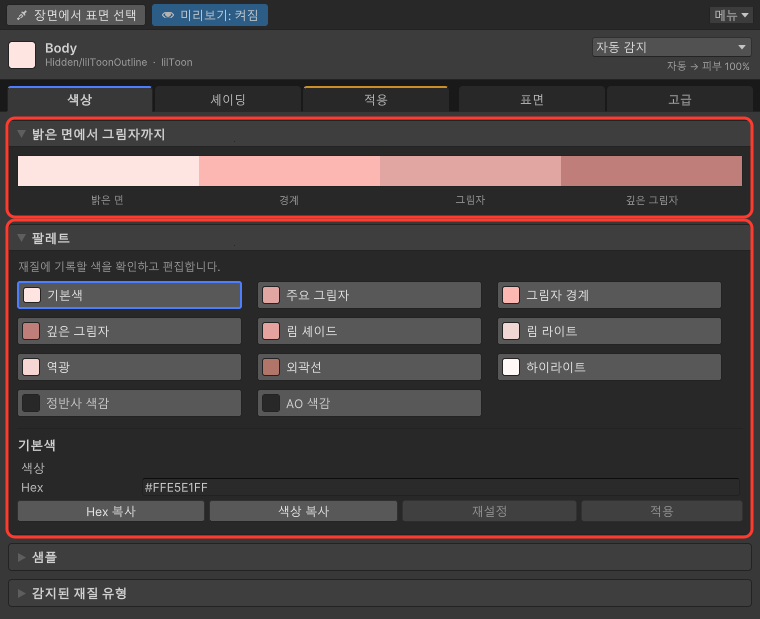The image size is (760, 619).
Task: Expand the 샘플 section
Action: (380, 557)
